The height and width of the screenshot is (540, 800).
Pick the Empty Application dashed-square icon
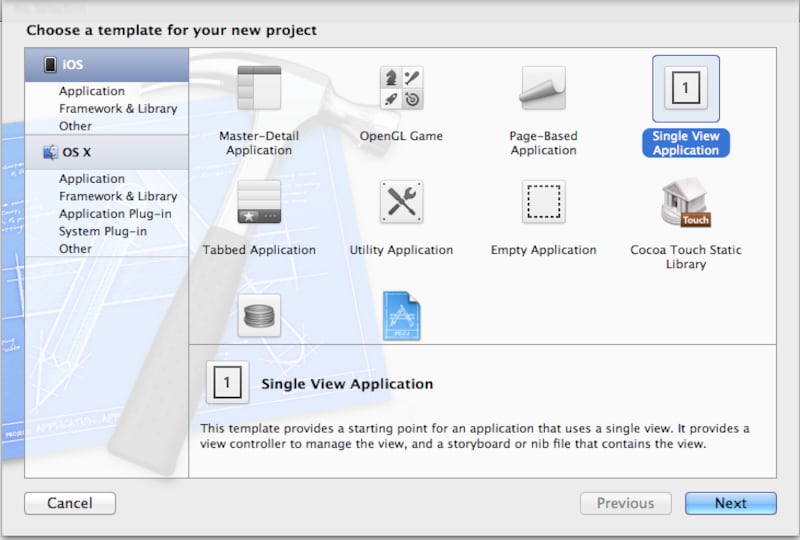point(543,202)
